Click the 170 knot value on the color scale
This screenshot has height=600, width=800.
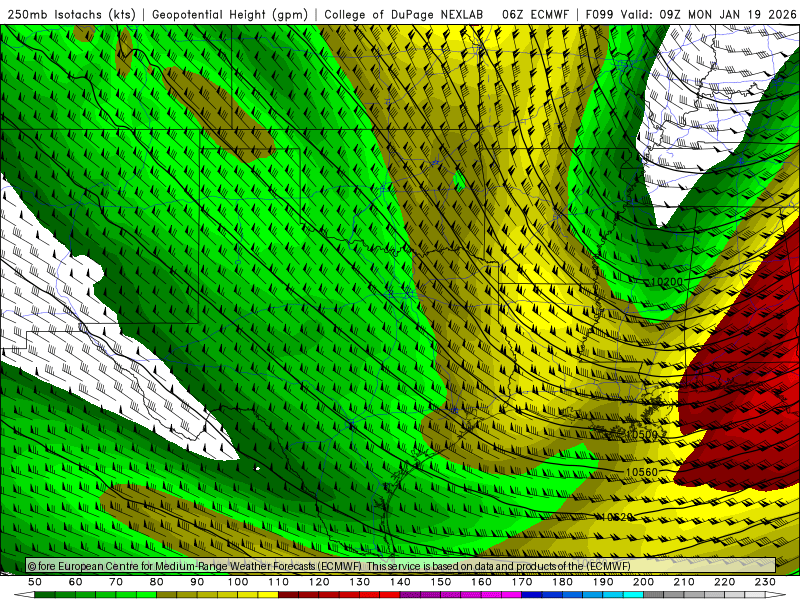click(522, 582)
